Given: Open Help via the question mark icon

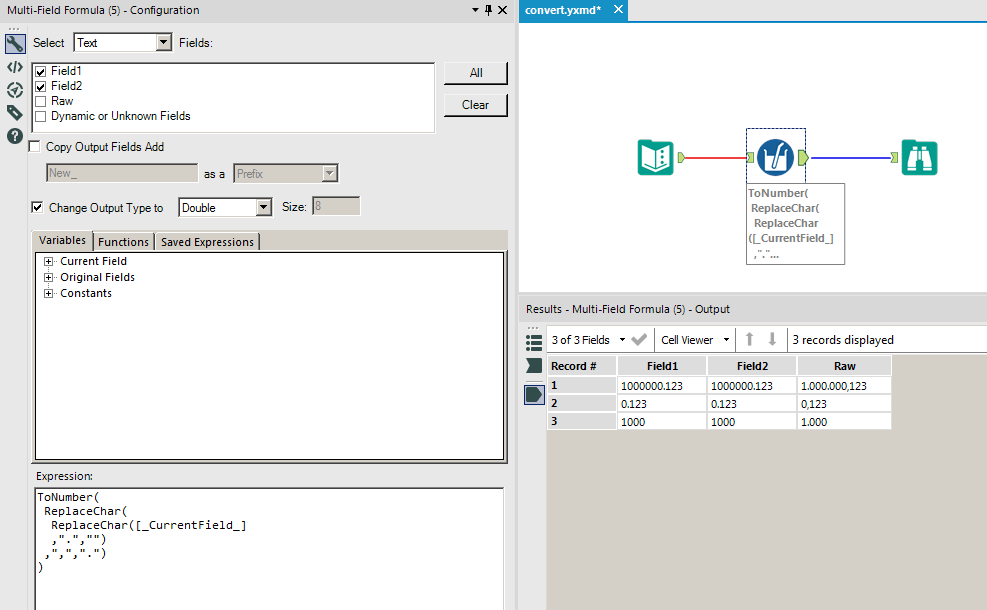Looking at the screenshot, I should pos(13,135).
